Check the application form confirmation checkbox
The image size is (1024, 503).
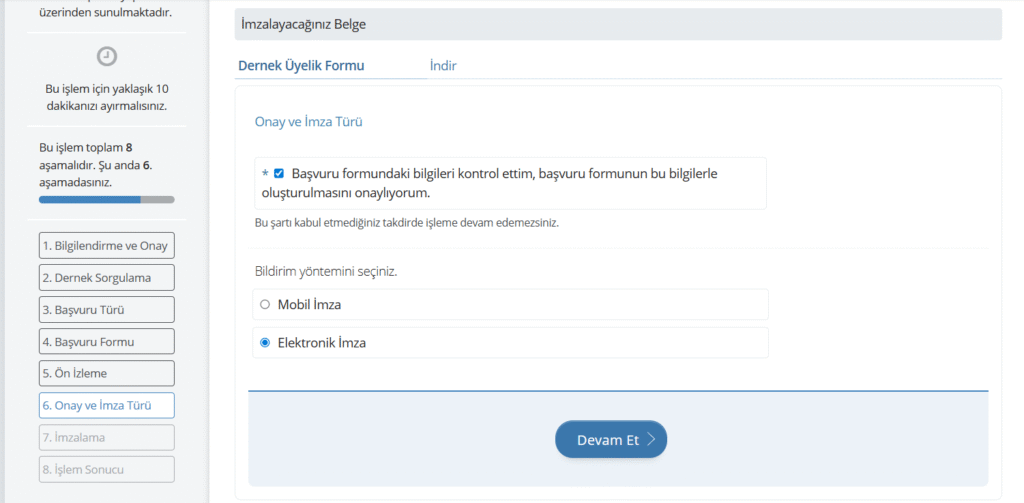pyautogui.click(x=279, y=173)
